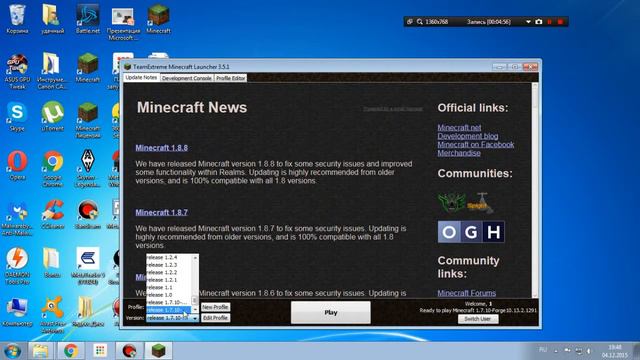Click the Edit Profile button
Screen dimensions: 640x360
(x=216, y=318)
